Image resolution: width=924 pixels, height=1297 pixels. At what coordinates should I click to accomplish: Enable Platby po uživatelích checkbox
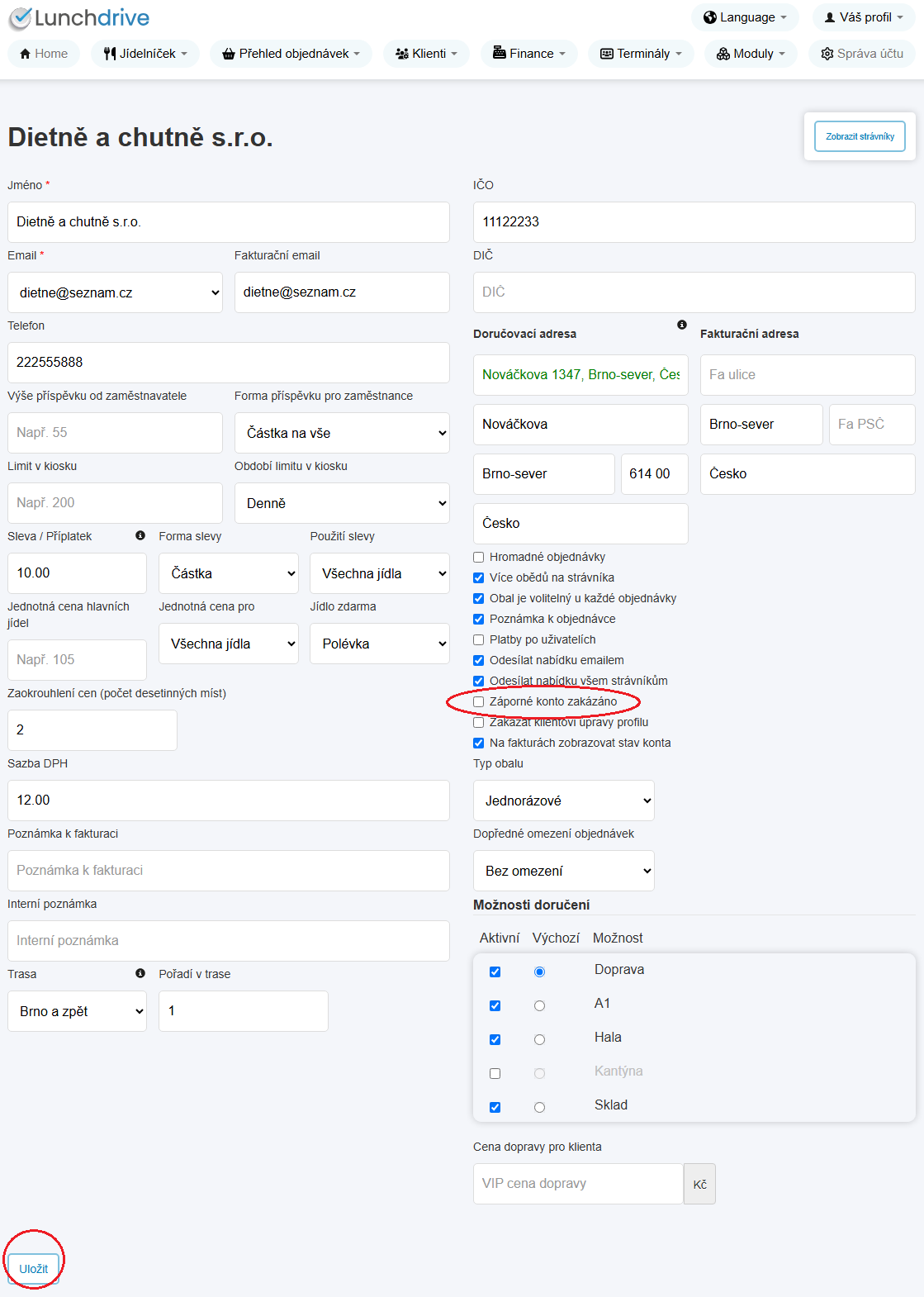tap(478, 639)
